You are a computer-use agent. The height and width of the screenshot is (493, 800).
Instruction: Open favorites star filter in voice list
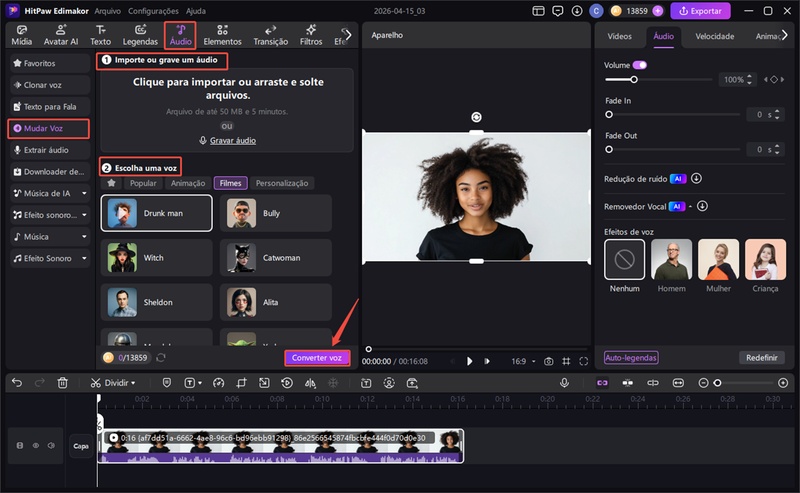click(112, 183)
